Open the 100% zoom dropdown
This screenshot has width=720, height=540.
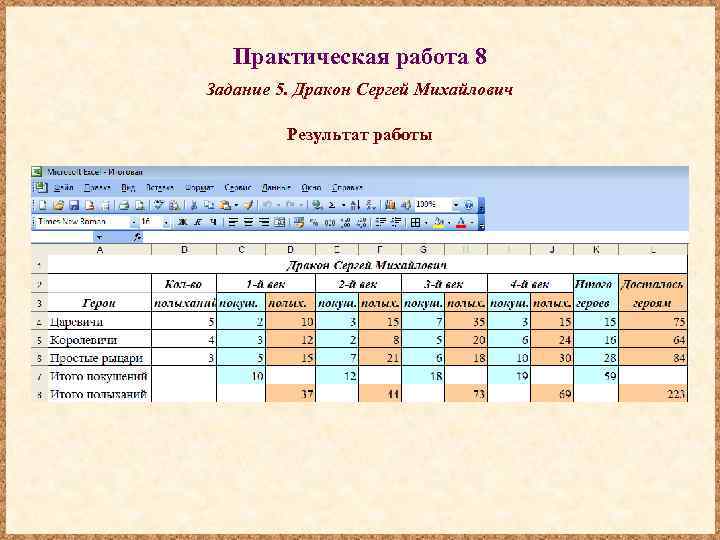click(456, 205)
